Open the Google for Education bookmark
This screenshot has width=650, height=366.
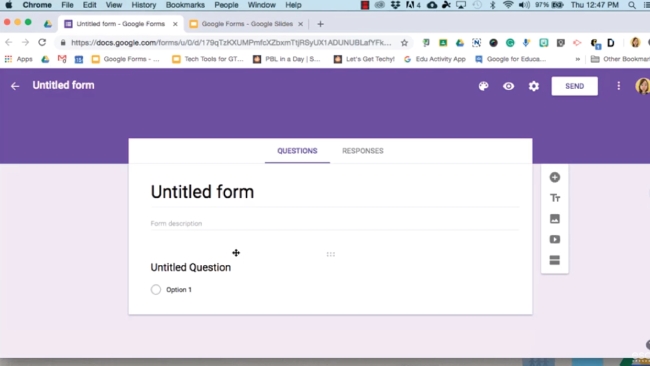[x=511, y=59]
